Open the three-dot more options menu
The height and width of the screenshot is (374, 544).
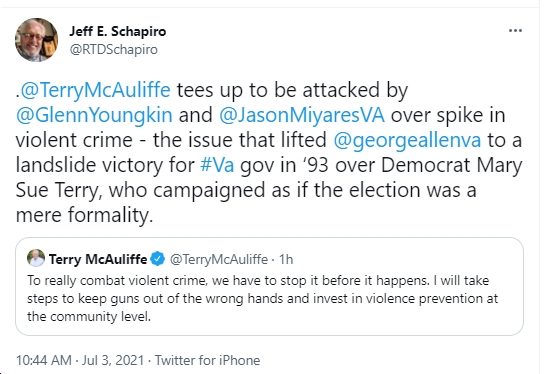tap(515, 31)
